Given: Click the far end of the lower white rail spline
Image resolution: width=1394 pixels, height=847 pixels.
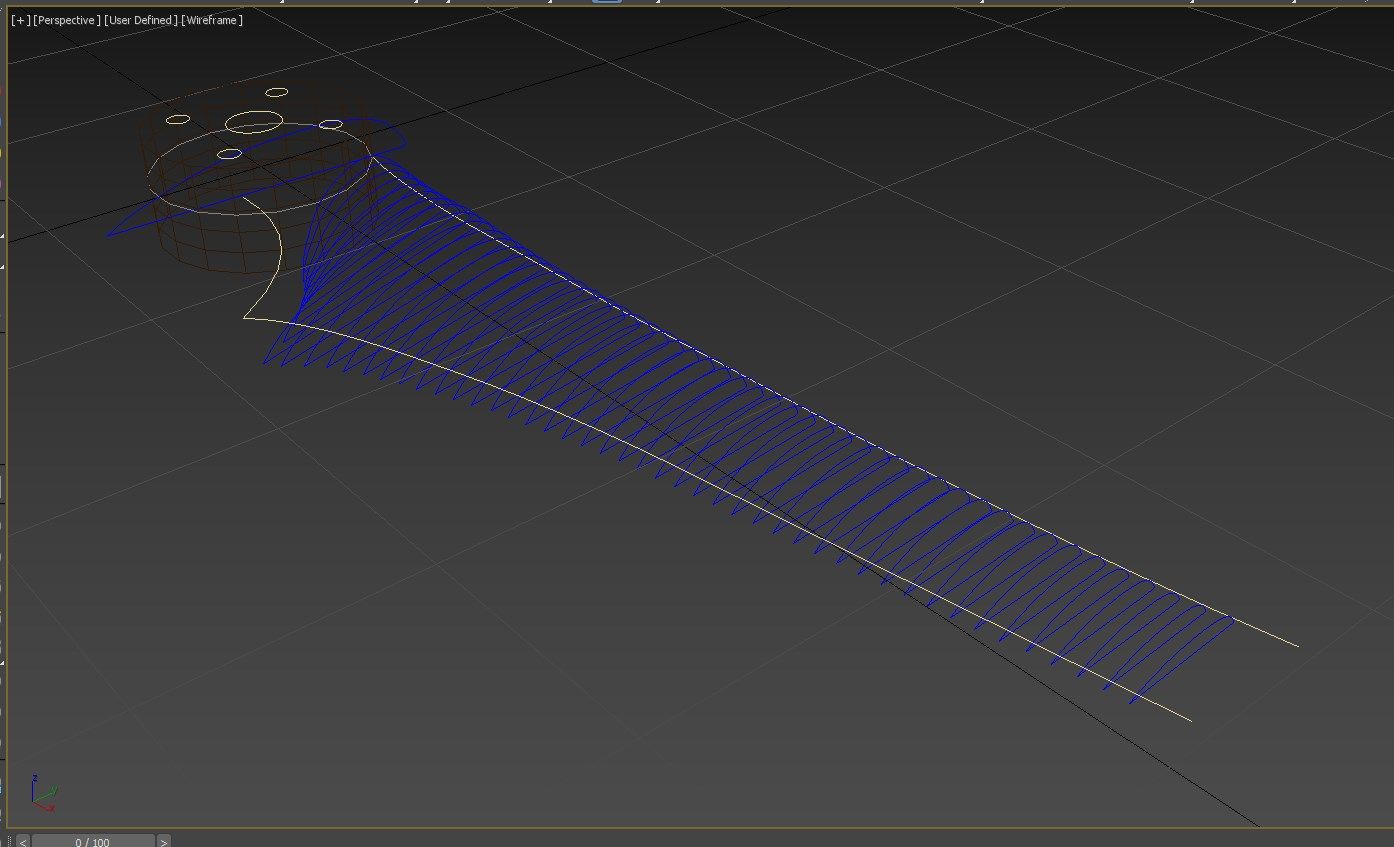Looking at the screenshot, I should pos(1189,719).
